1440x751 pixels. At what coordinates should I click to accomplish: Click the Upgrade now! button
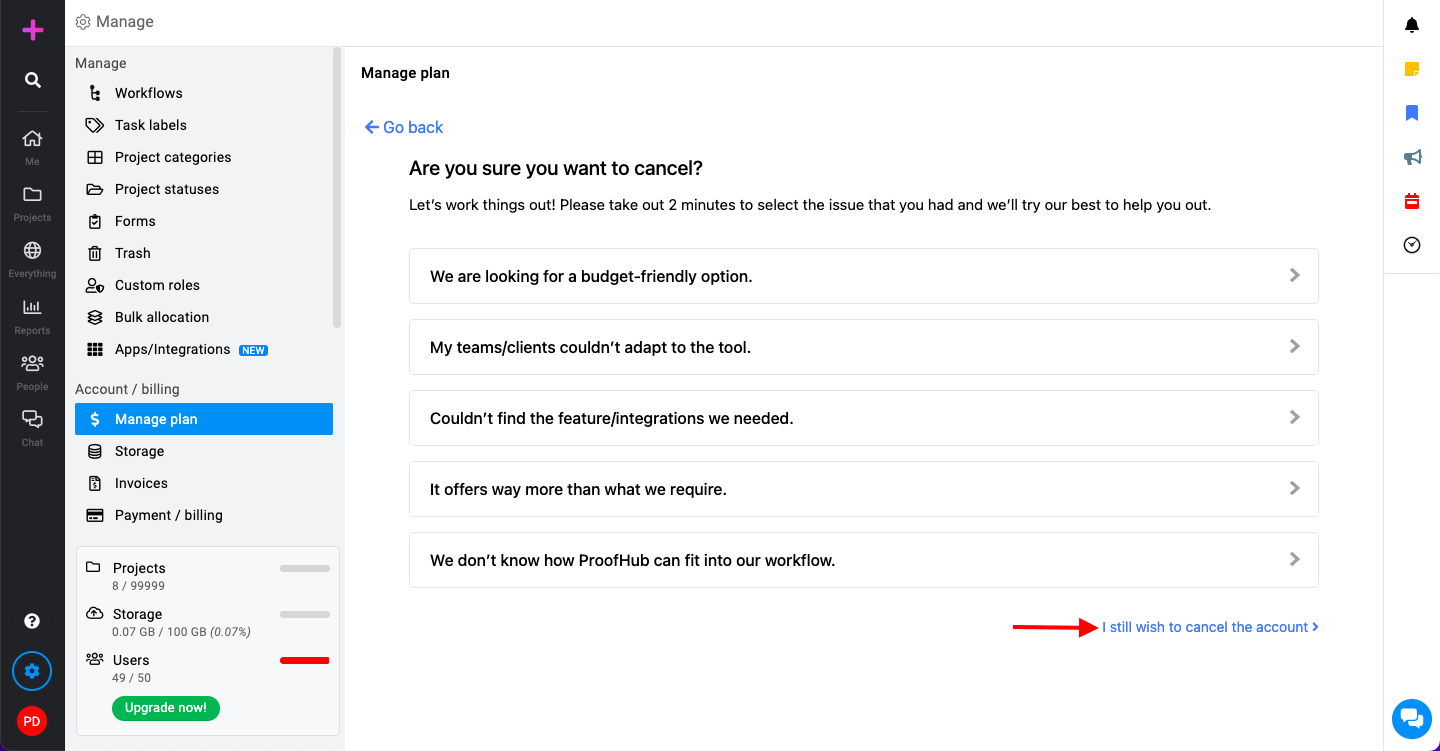pyautogui.click(x=166, y=708)
